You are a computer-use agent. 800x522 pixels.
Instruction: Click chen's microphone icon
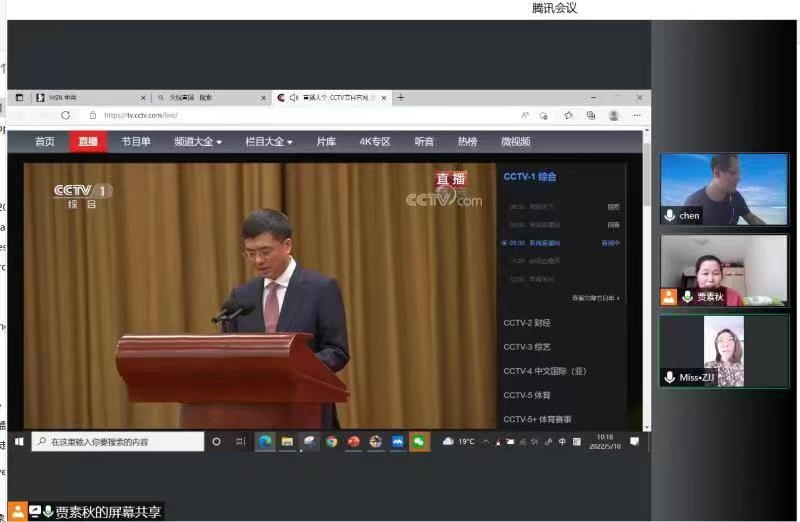669,215
